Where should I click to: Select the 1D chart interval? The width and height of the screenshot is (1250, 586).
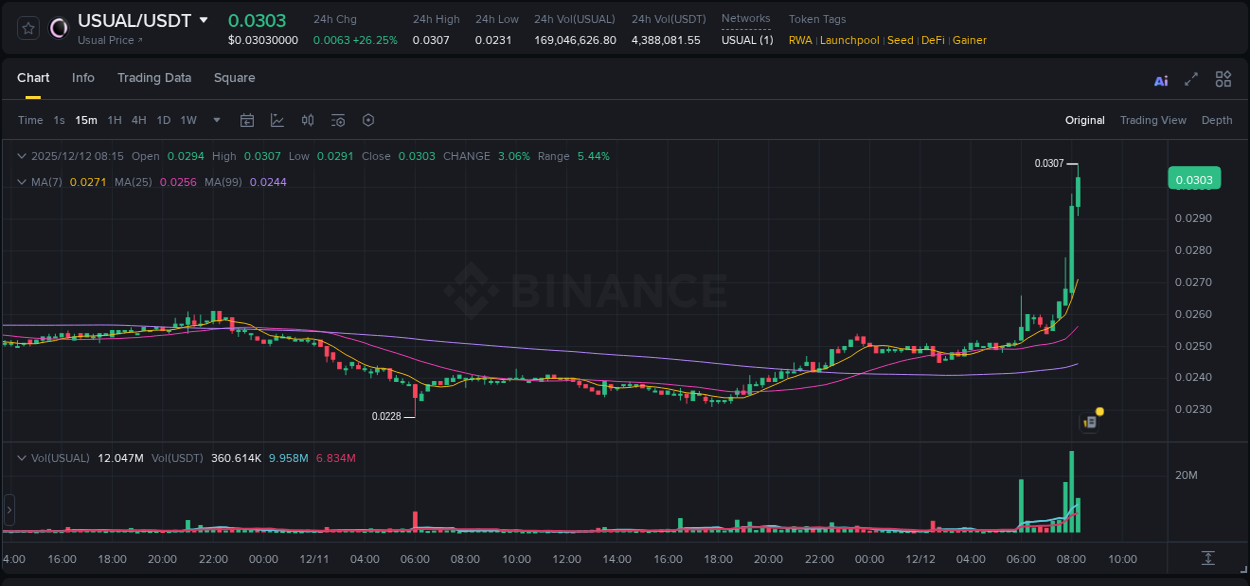click(x=163, y=119)
